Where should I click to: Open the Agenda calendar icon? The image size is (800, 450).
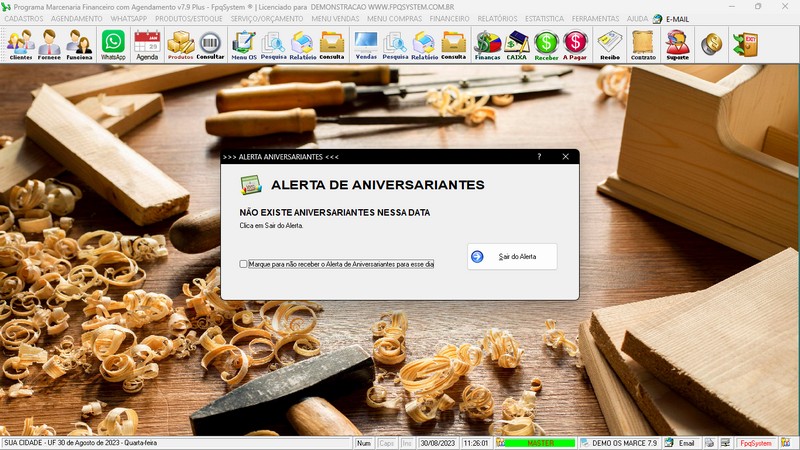click(147, 44)
